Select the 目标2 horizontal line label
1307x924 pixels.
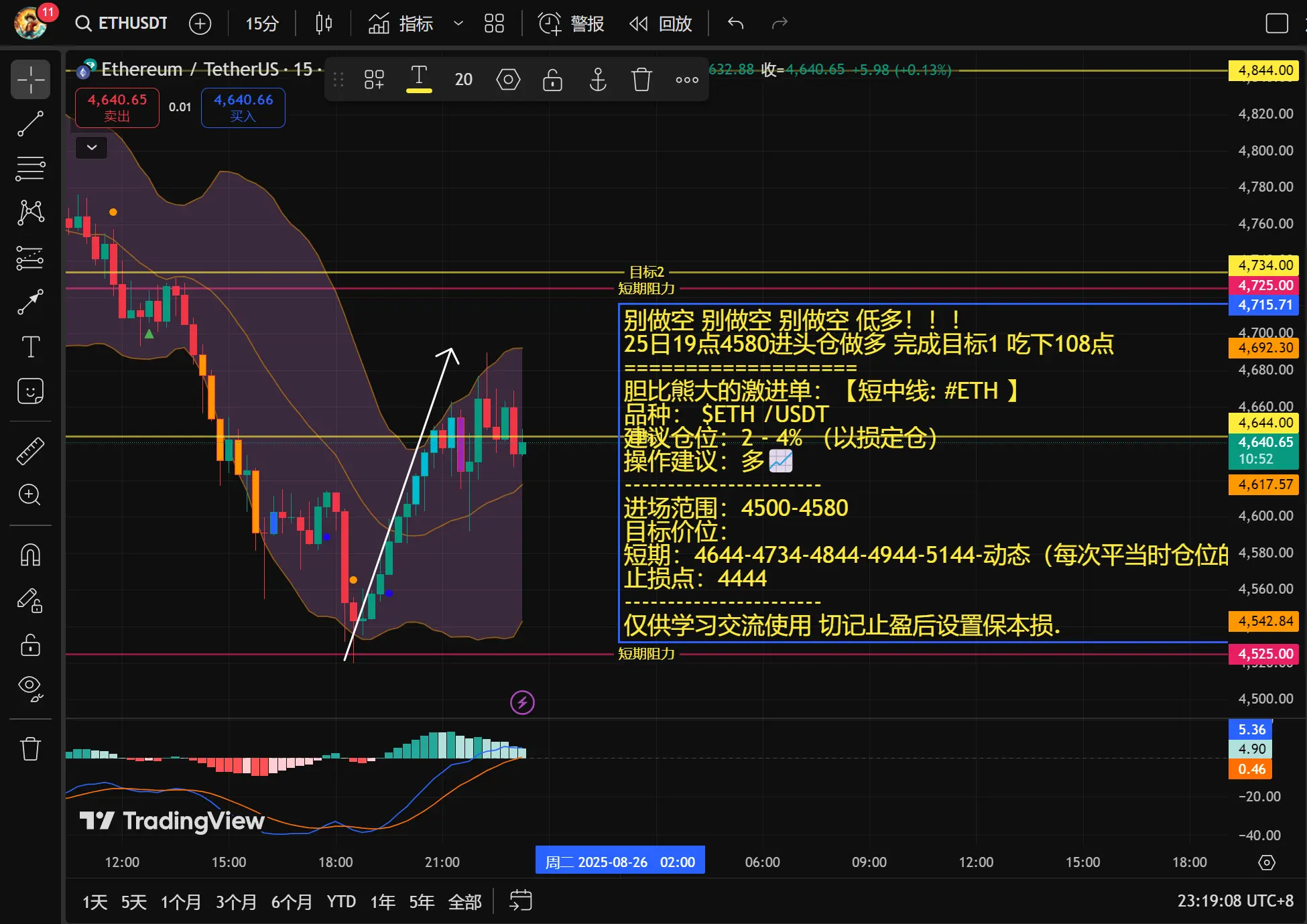646,272
